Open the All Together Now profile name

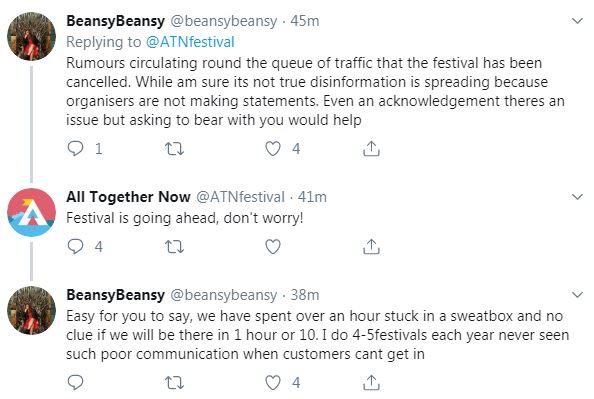[x=128, y=197]
